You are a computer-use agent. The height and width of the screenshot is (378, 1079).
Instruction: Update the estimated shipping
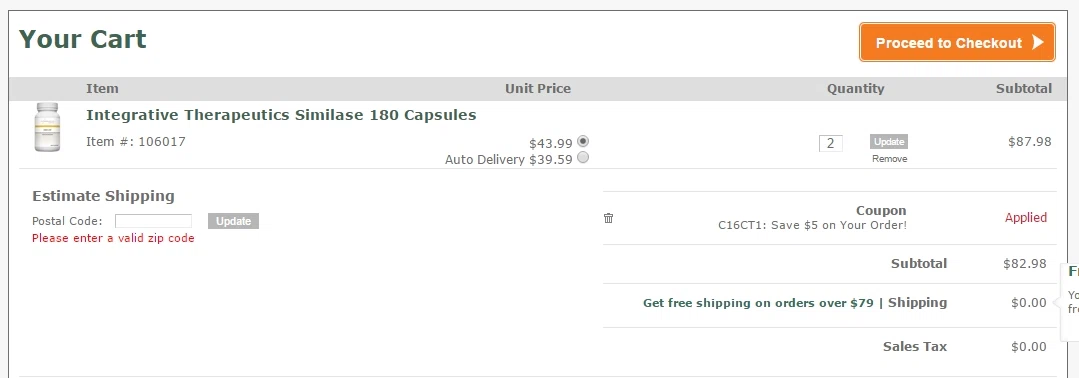coord(233,221)
